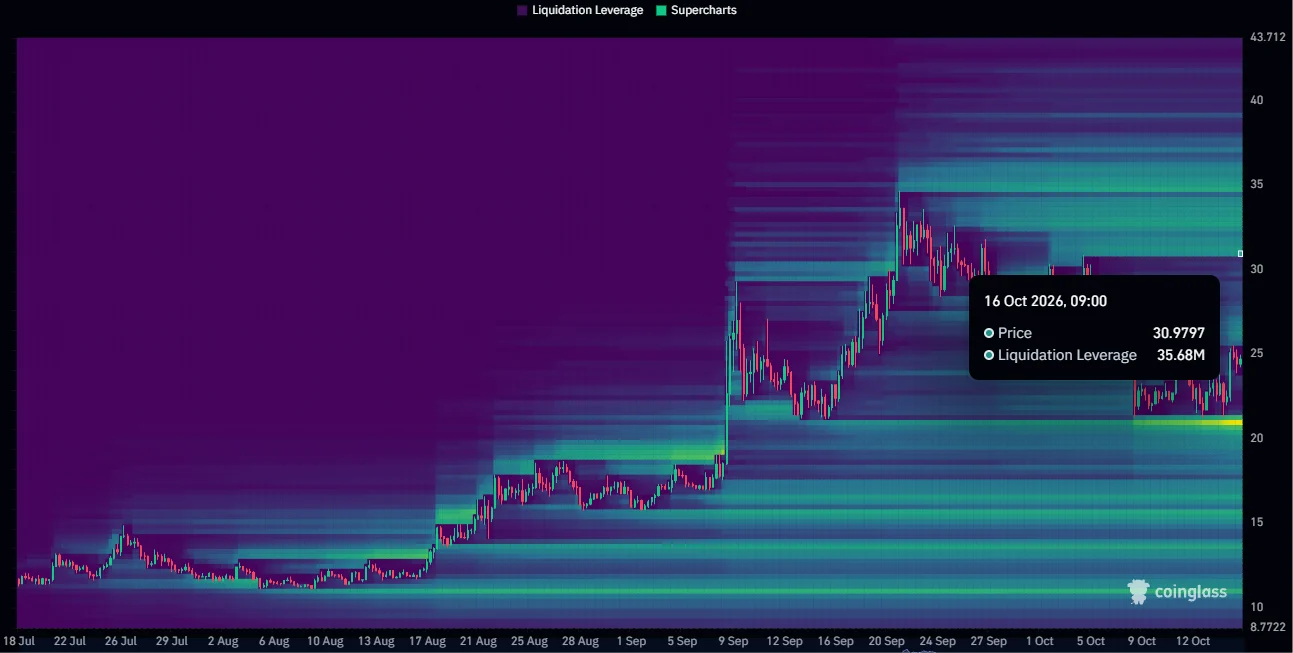This screenshot has width=1293, height=653.
Task: Select the 18 Jul date label
Action: click(19, 641)
